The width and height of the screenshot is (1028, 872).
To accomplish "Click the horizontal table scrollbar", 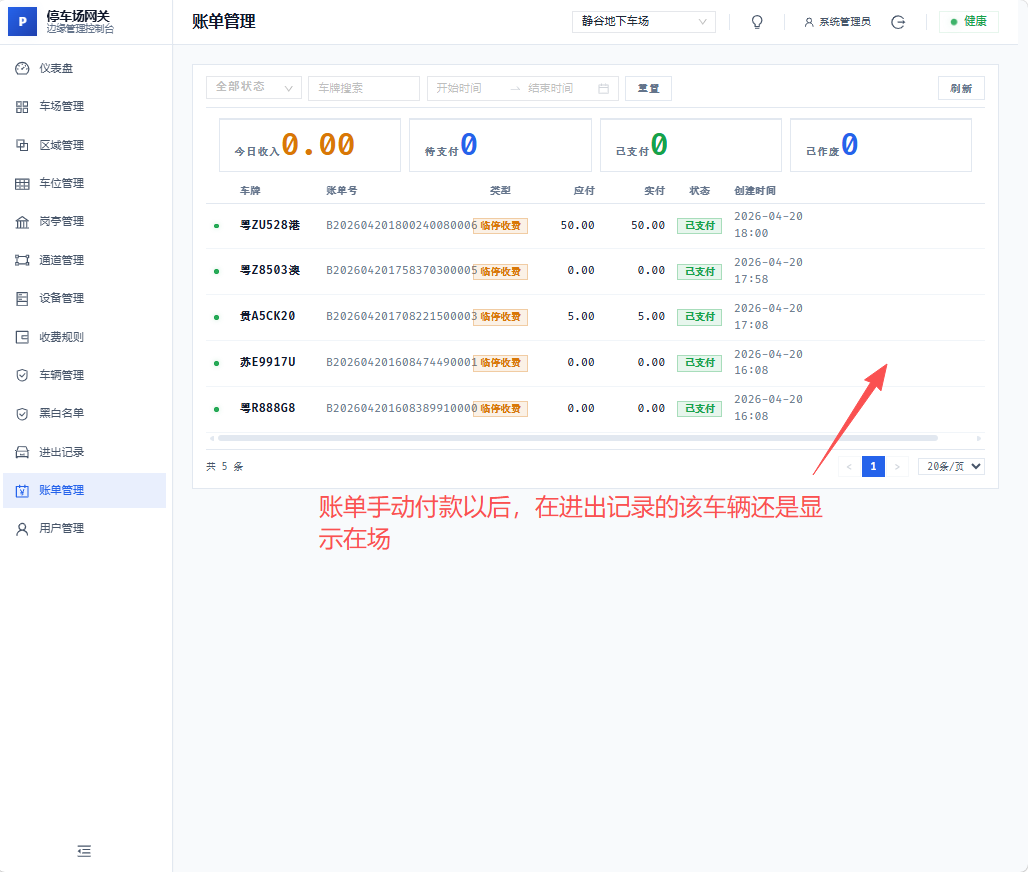I will click(x=577, y=438).
